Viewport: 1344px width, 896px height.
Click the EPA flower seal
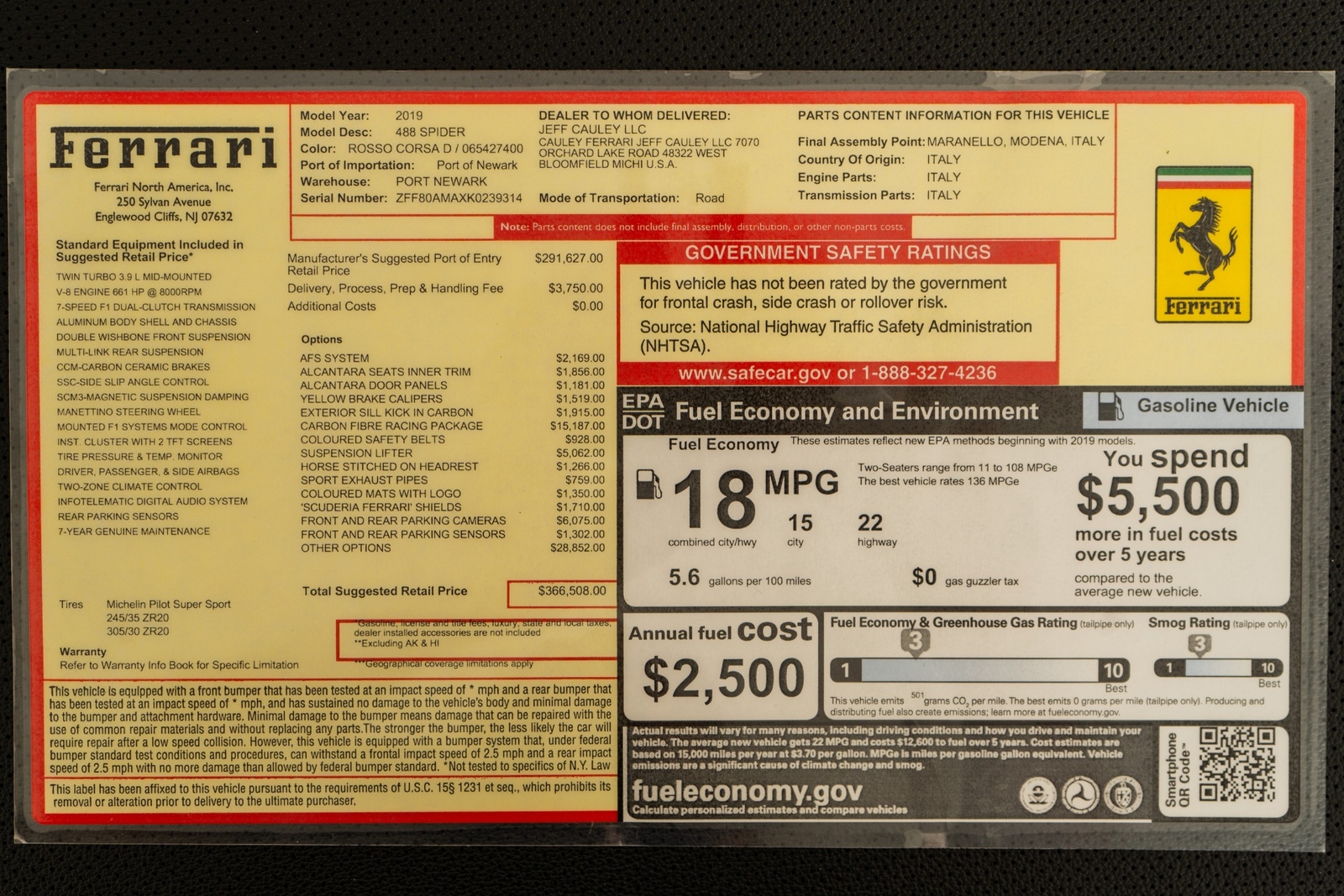[1038, 794]
